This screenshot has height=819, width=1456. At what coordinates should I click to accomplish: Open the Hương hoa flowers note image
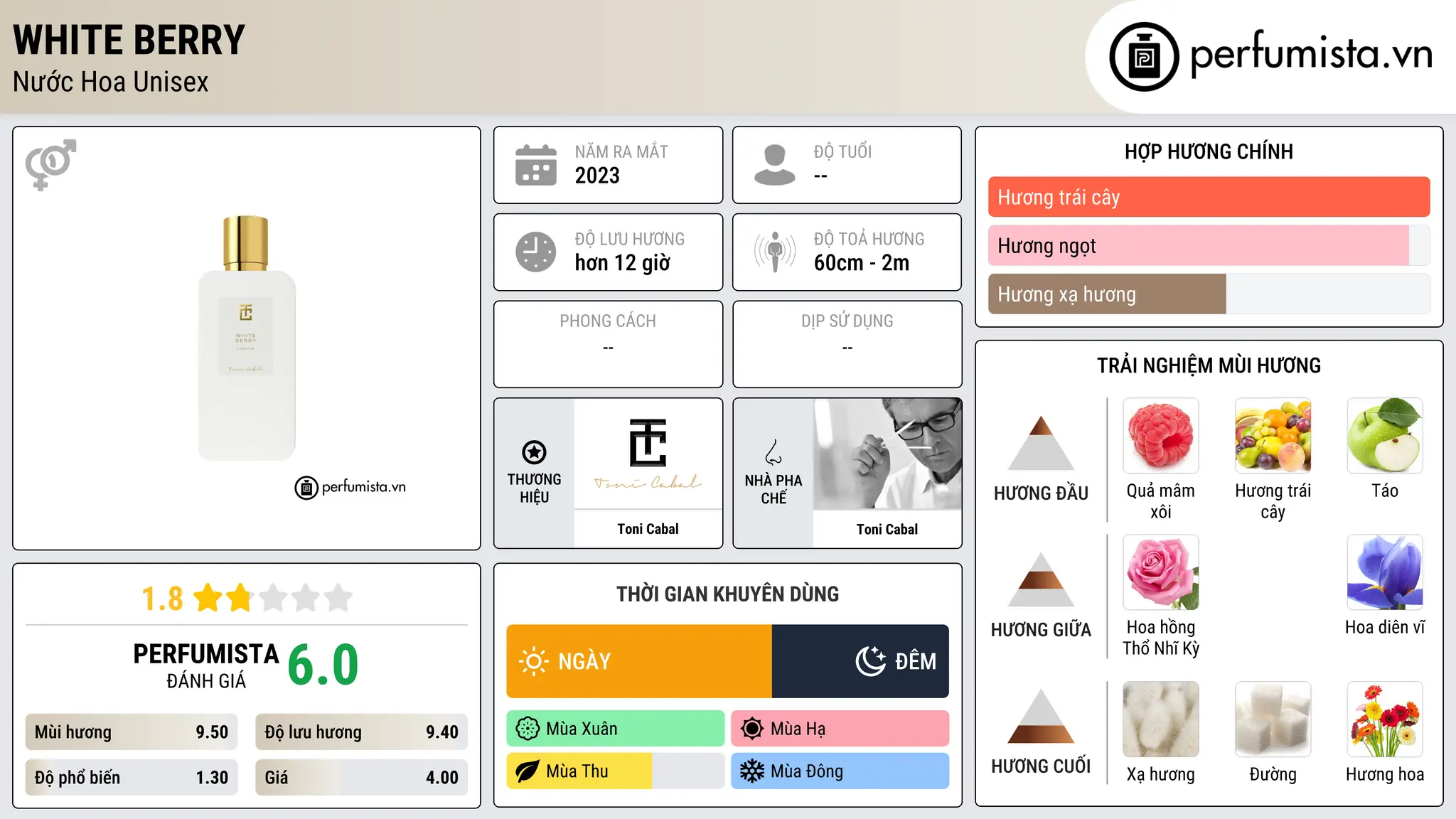point(1385,719)
